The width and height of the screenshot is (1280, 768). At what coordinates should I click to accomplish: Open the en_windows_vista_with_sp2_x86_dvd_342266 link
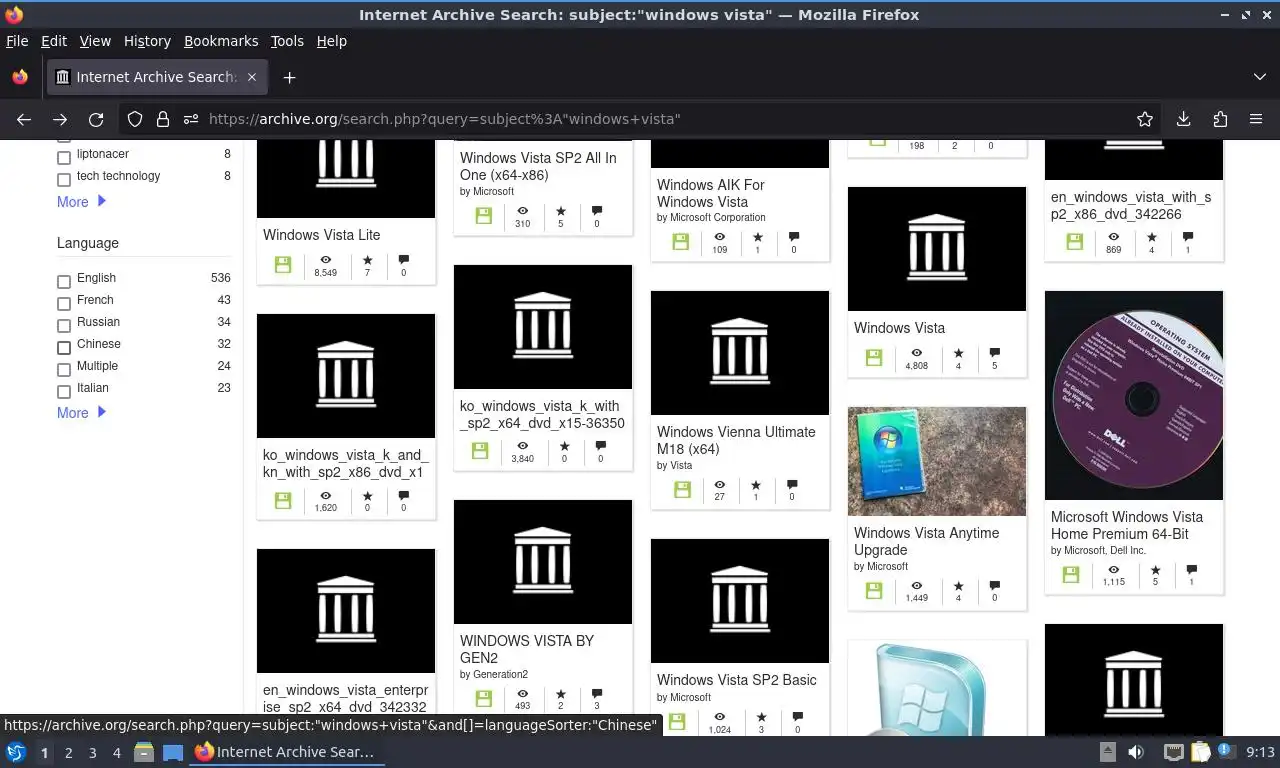point(1131,205)
